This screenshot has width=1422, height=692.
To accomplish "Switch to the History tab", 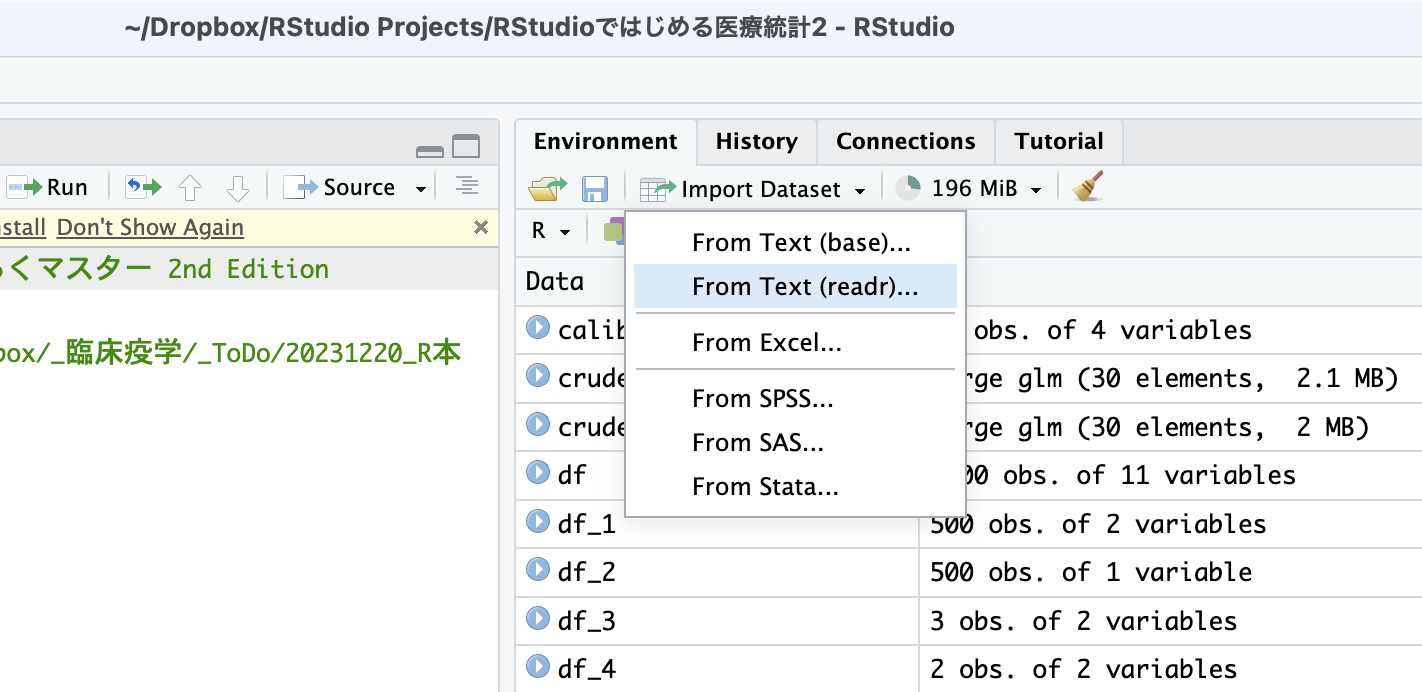I will pyautogui.click(x=756, y=141).
